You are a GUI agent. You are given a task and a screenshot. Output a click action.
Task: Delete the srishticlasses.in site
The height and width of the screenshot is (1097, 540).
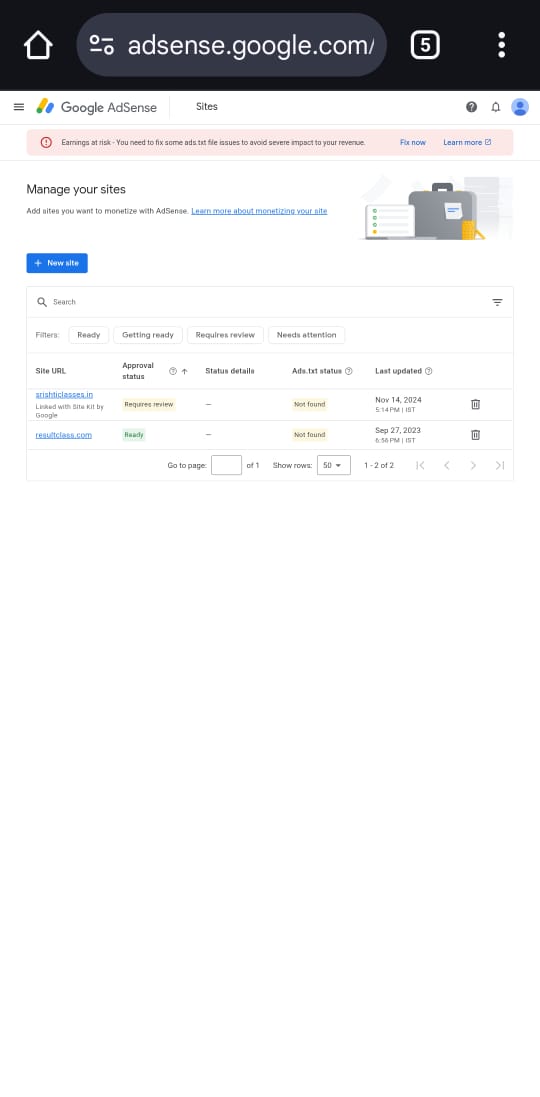(476, 404)
